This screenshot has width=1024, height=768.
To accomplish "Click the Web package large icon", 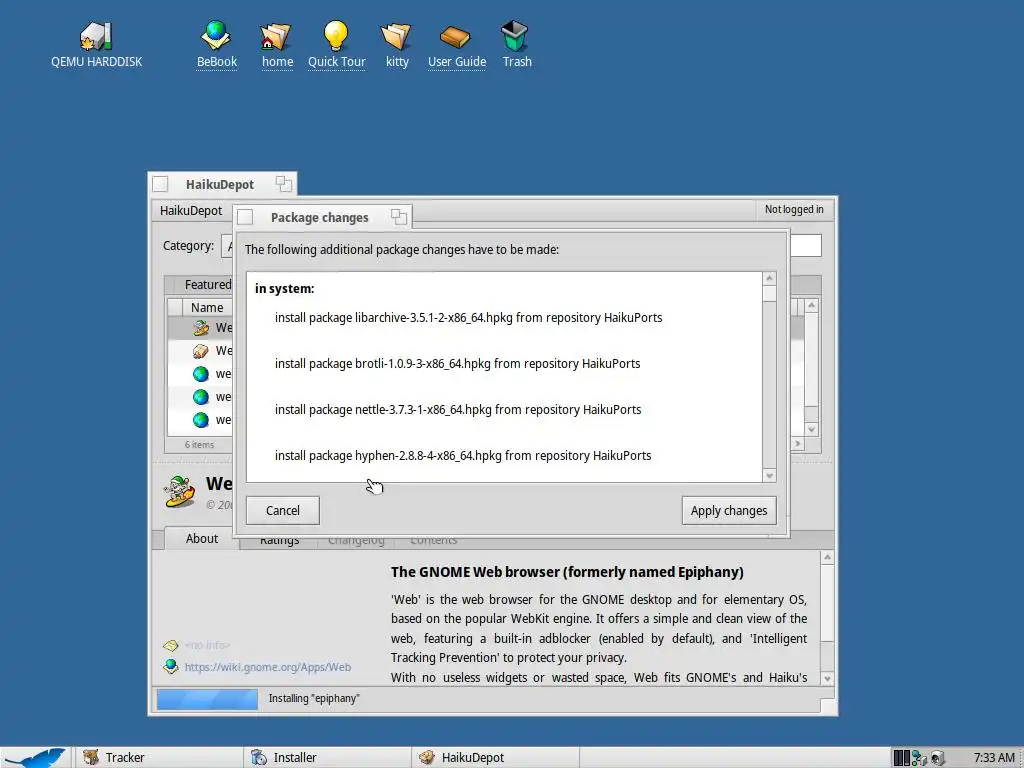I will (179, 491).
